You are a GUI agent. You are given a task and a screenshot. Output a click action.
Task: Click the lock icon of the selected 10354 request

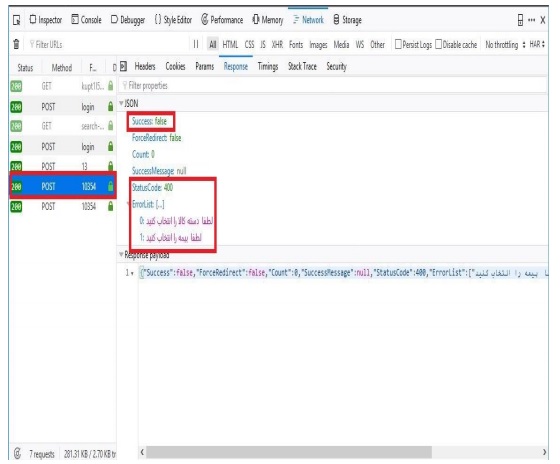point(110,186)
